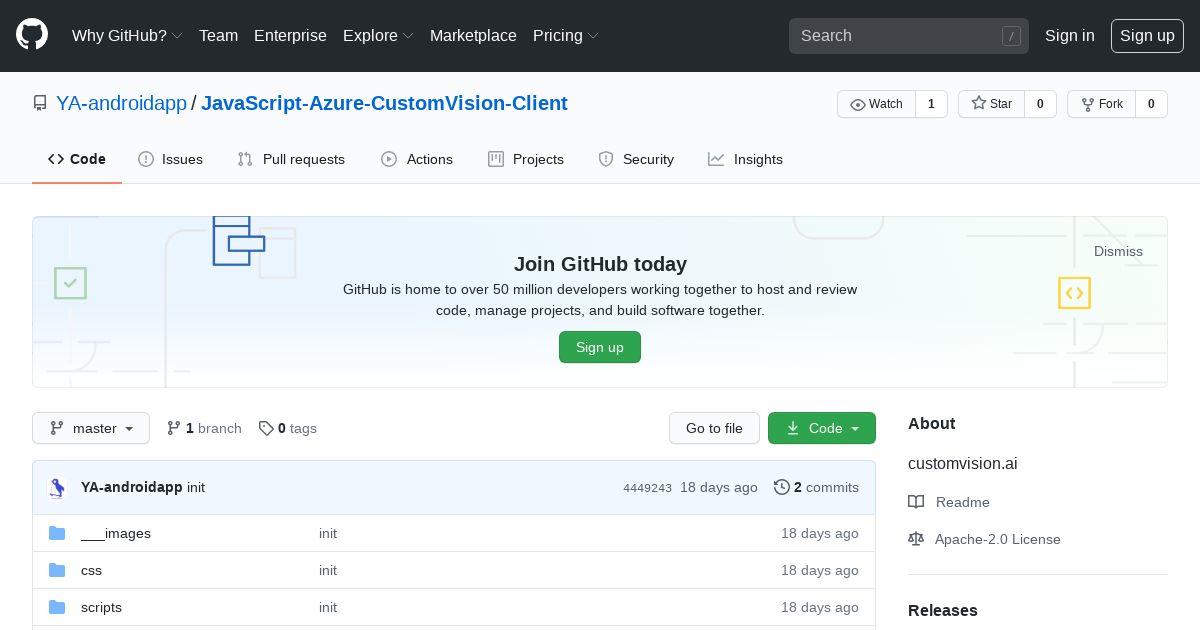Open the css folder
The image size is (1200, 630).
[x=91, y=570]
